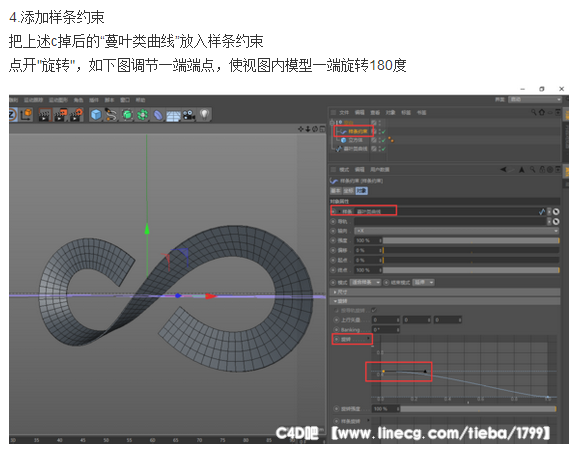
Task: Click the viewport zoom navigation icon
Action: click(x=308, y=129)
